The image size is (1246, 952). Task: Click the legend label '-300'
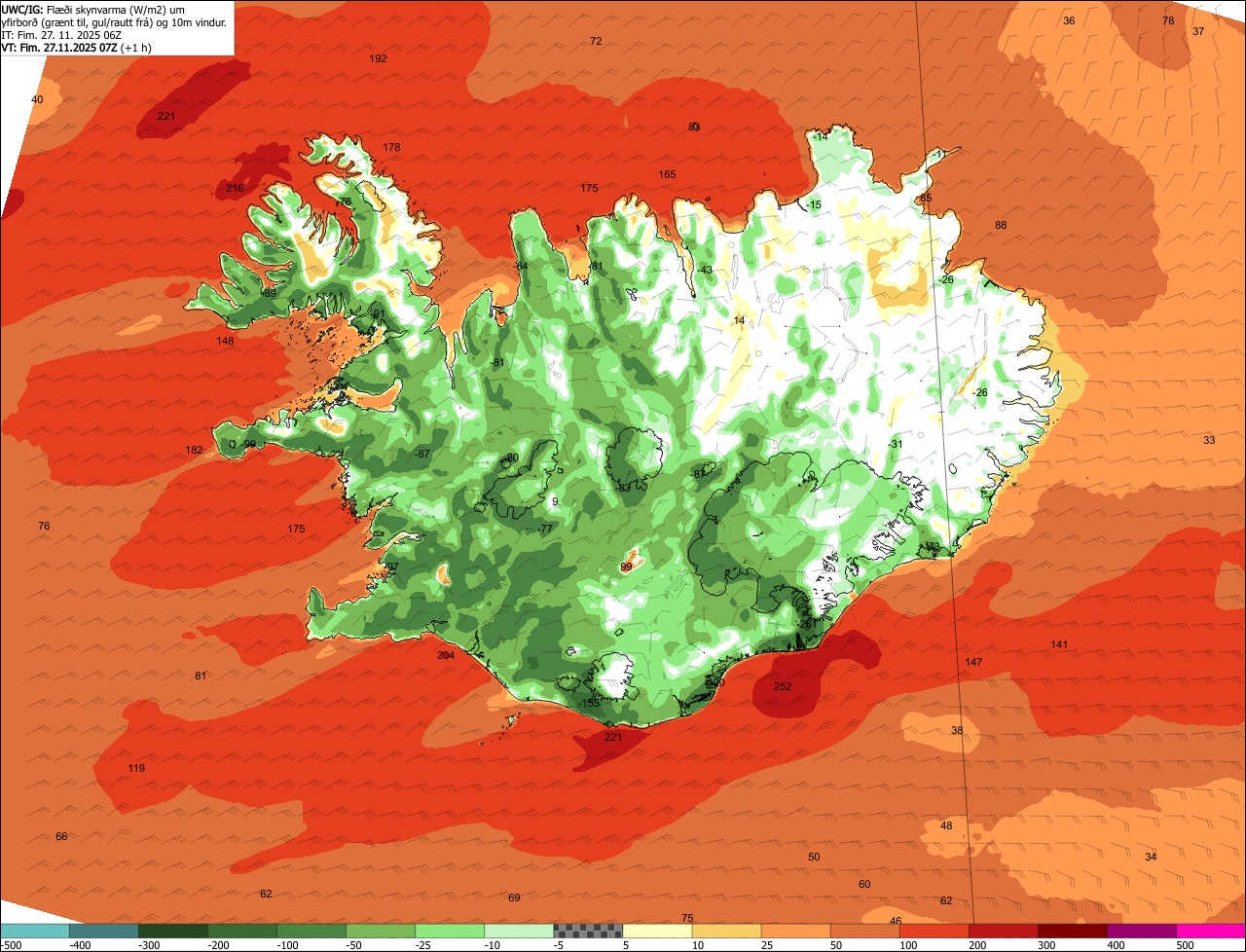(149, 944)
